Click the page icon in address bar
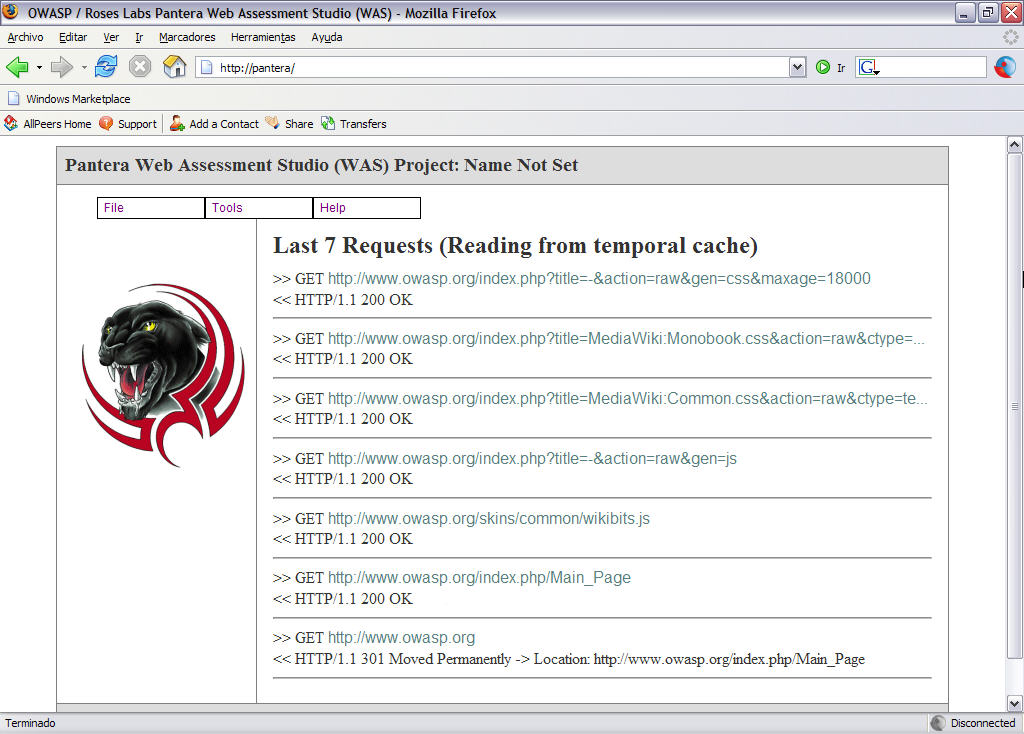The height and width of the screenshot is (734, 1024). (206, 67)
